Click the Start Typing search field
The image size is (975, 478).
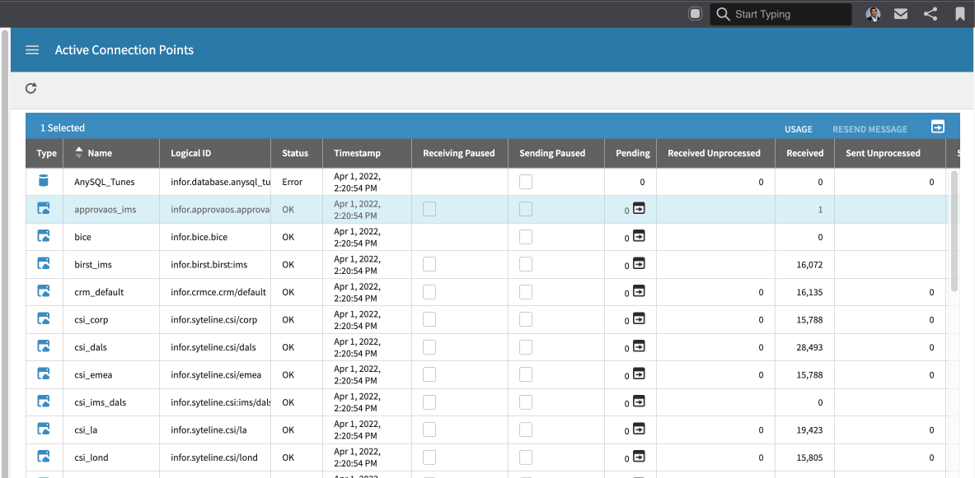pos(781,14)
